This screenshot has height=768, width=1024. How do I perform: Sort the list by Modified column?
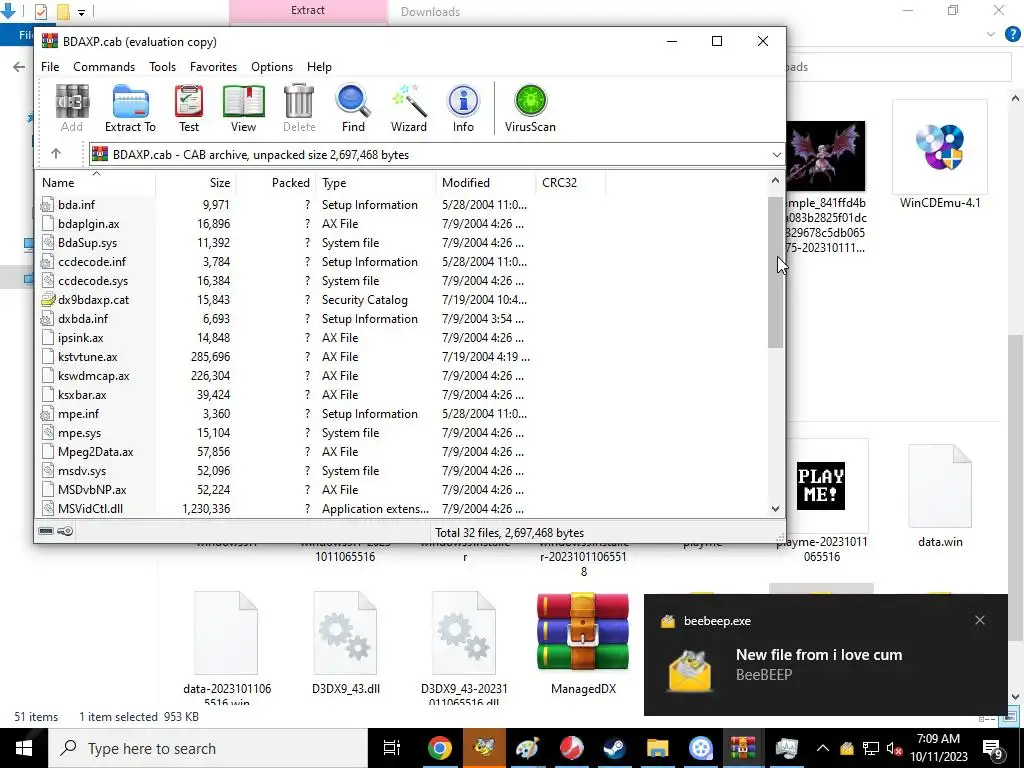coord(486,183)
